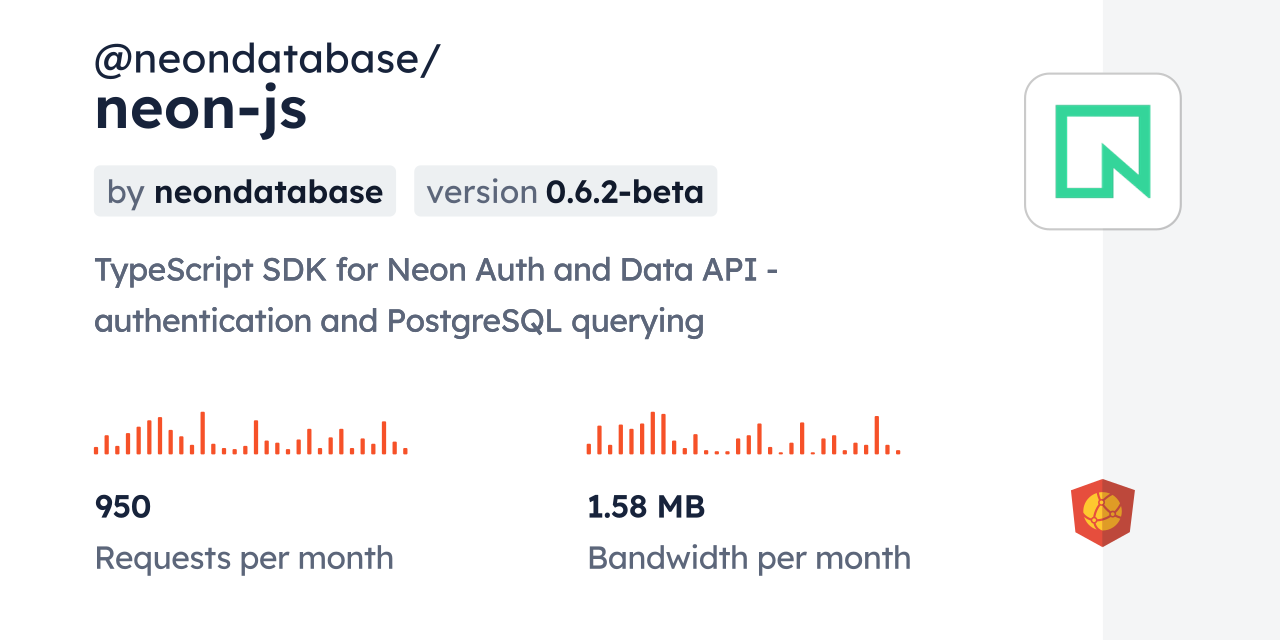Click the "@neondatabase/" scope text
Image resolution: width=1280 pixels, height=640 pixels.
(267, 60)
